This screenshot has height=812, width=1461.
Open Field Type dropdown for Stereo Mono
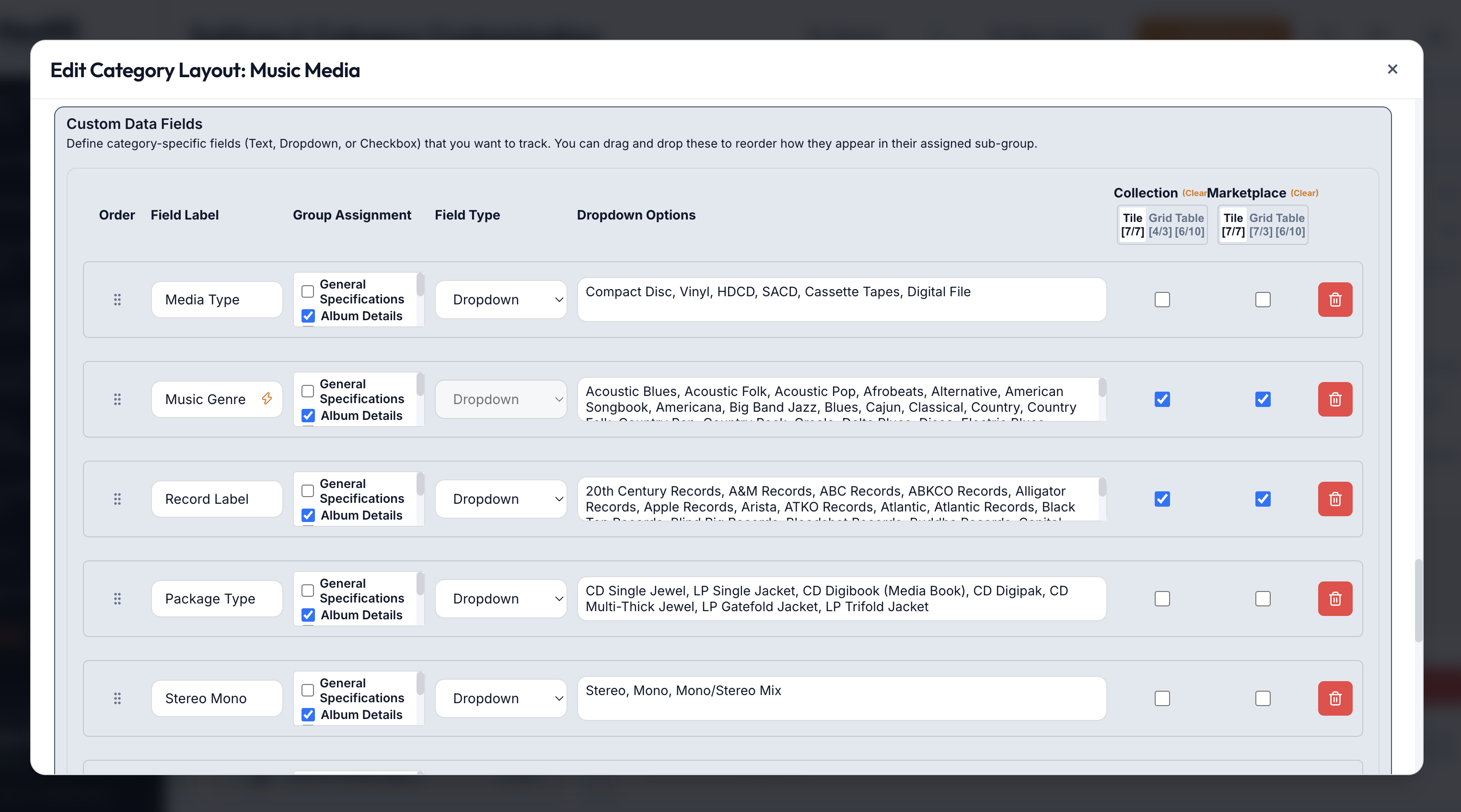coord(501,698)
